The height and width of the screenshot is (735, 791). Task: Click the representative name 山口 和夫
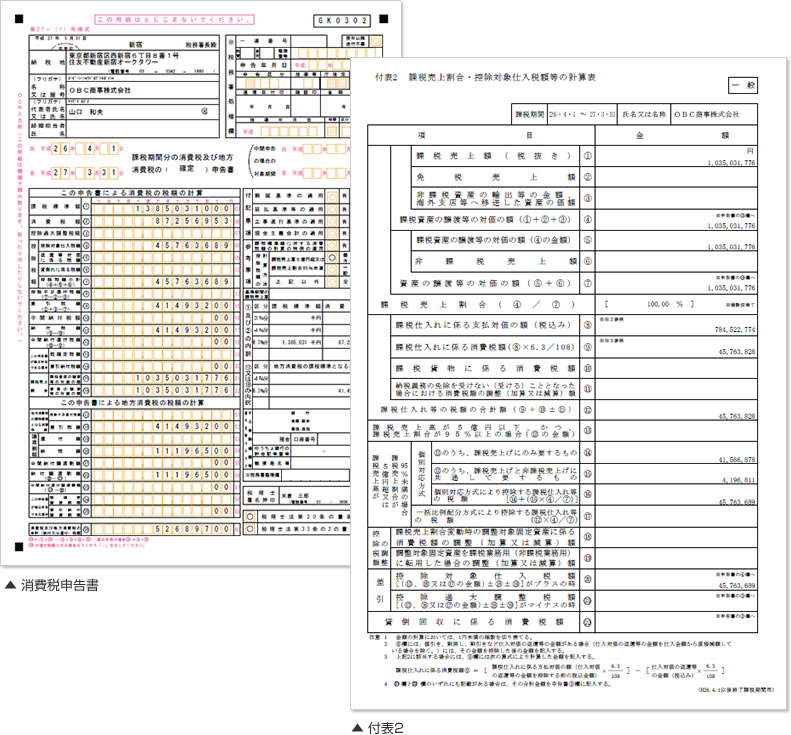tap(86, 111)
